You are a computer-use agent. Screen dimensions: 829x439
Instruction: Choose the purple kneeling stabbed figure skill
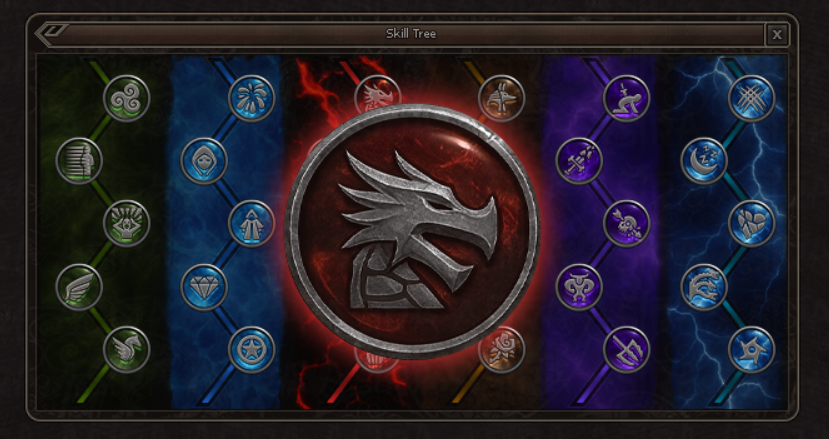(x=627, y=98)
